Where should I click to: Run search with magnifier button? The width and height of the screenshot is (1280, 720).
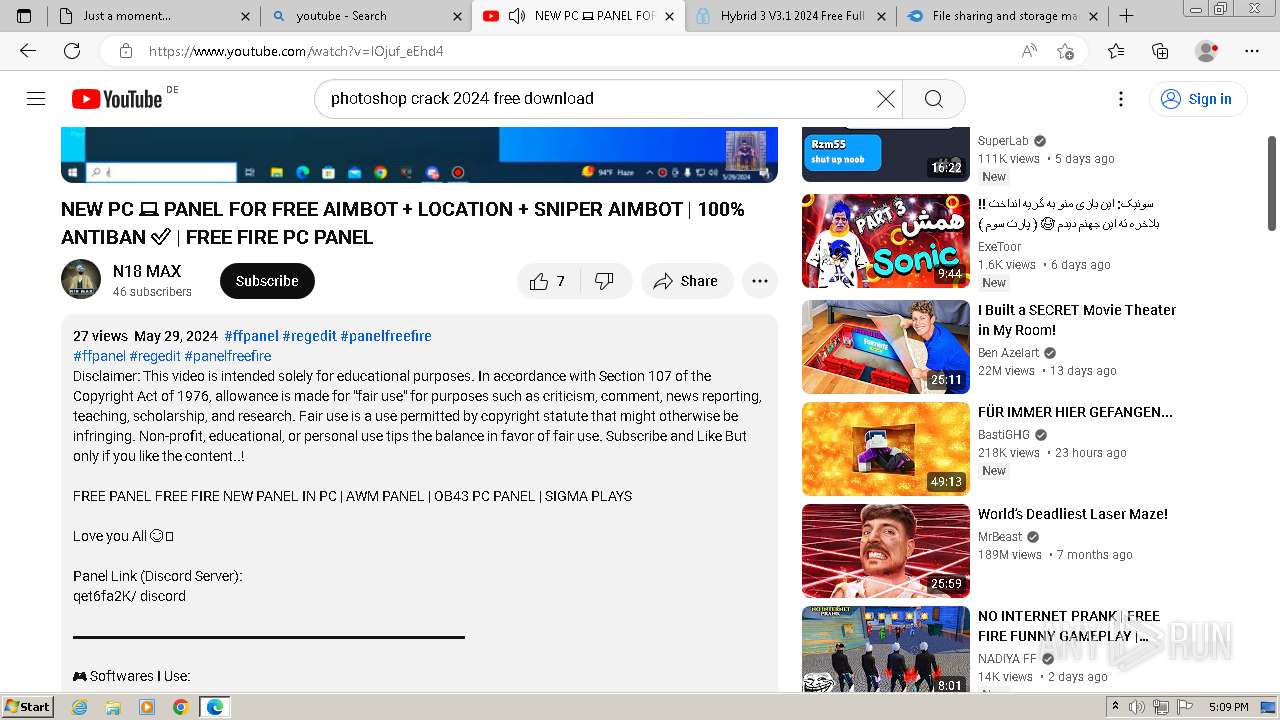click(933, 98)
